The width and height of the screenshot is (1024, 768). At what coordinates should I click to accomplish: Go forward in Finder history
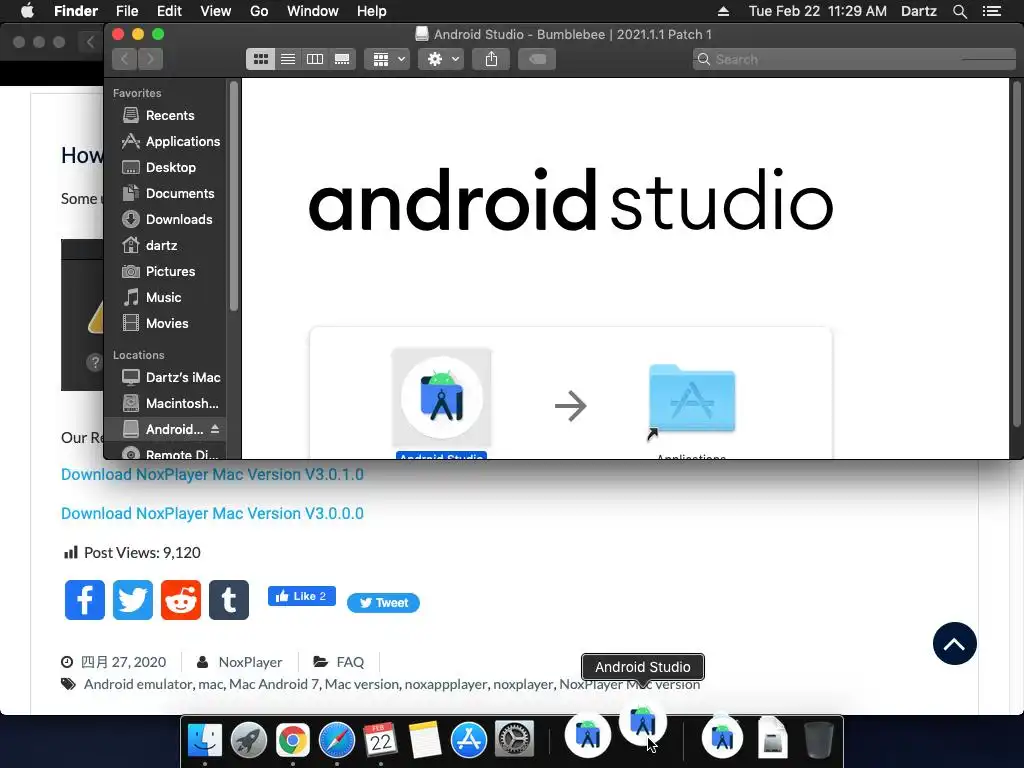coord(150,59)
